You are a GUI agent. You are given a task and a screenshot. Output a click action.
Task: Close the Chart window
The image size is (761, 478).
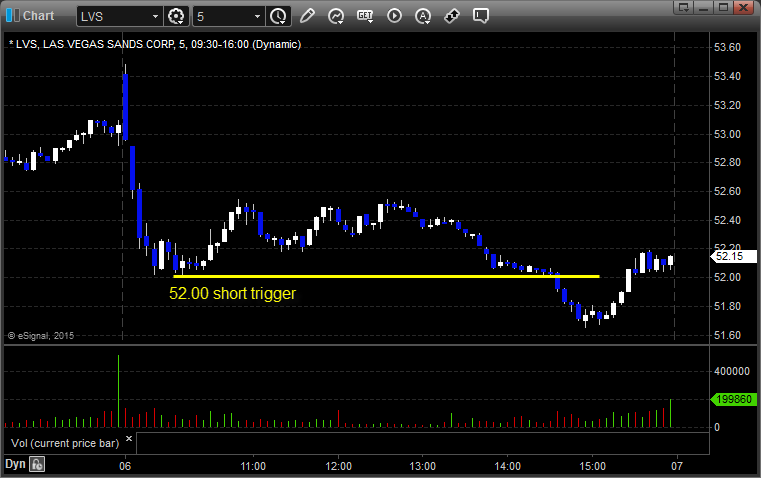pyautogui.click(x=744, y=7)
